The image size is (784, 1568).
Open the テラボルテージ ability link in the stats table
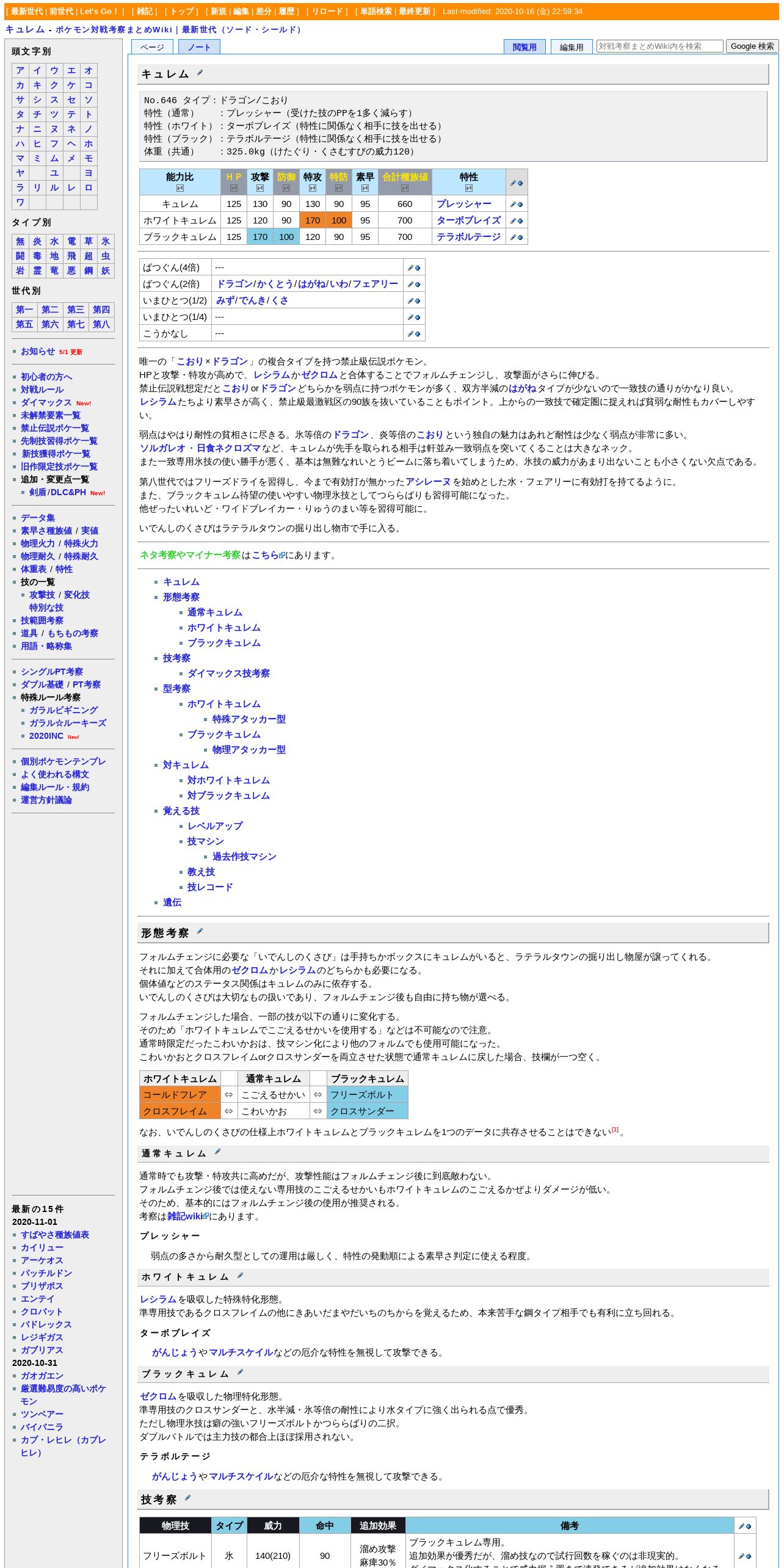coord(469,237)
